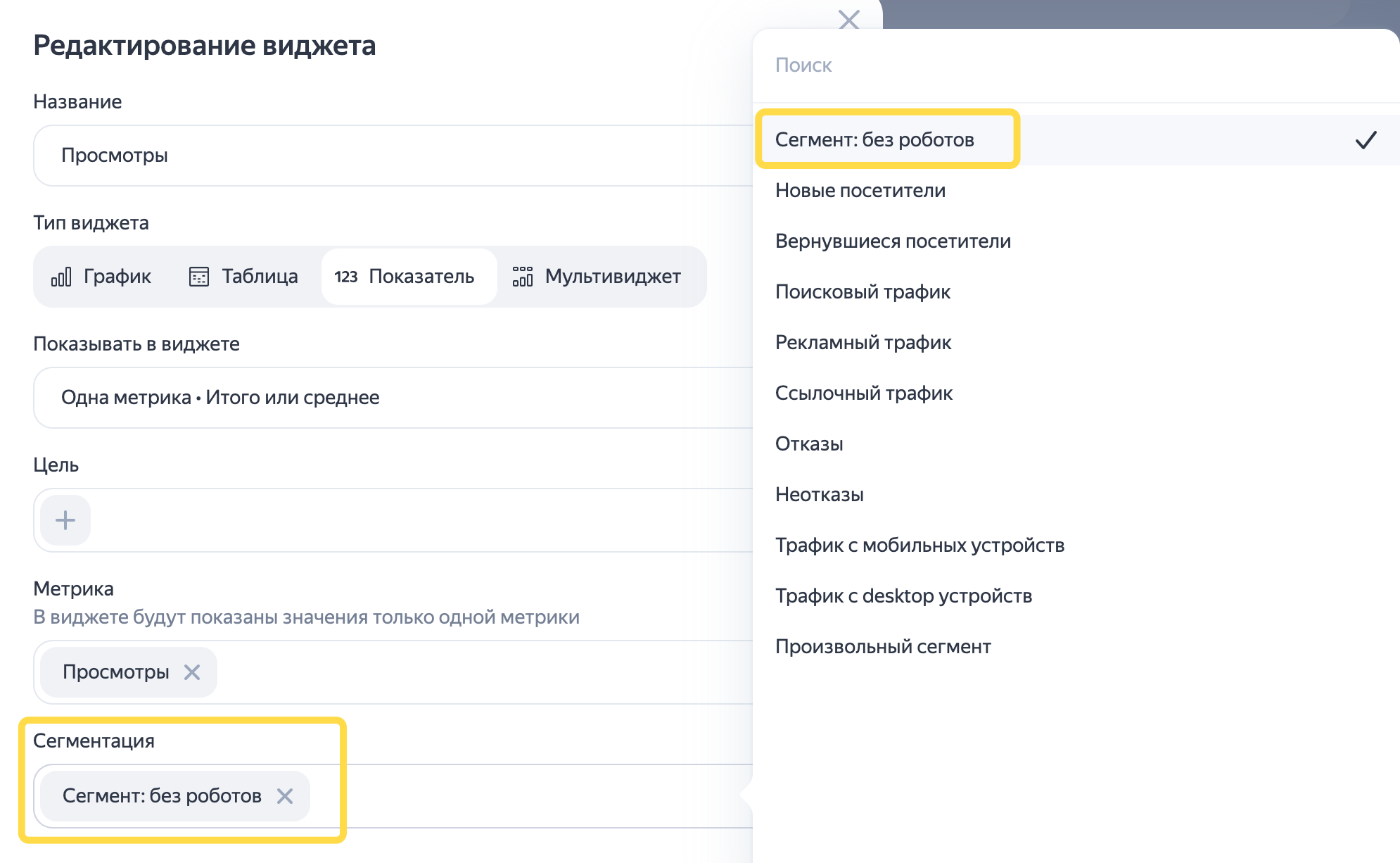The image size is (1400, 863).
Task: Click the Мультивиджет grid icon
Action: click(x=523, y=276)
